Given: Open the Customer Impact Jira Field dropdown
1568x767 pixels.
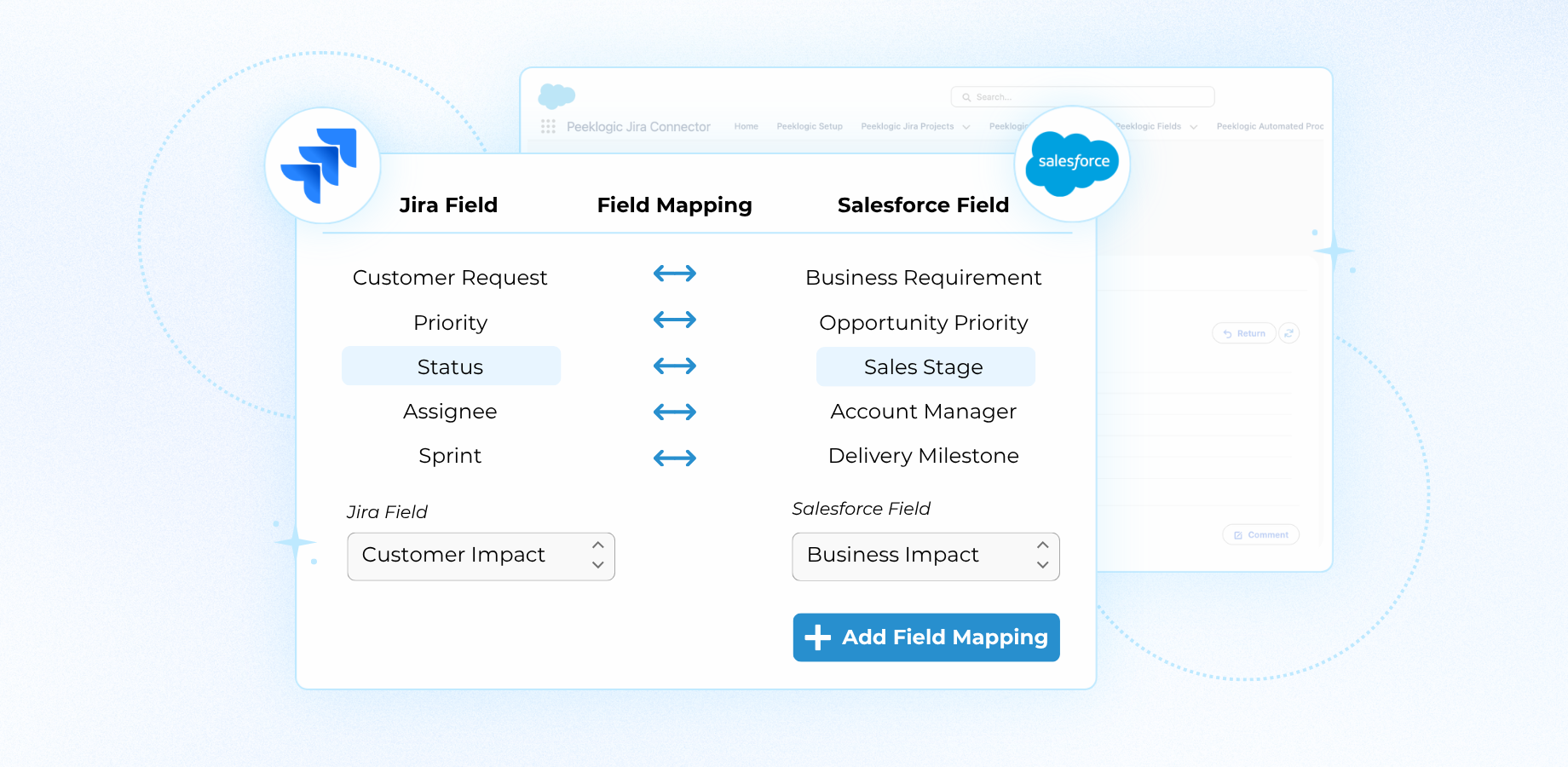Looking at the screenshot, I should (481, 557).
